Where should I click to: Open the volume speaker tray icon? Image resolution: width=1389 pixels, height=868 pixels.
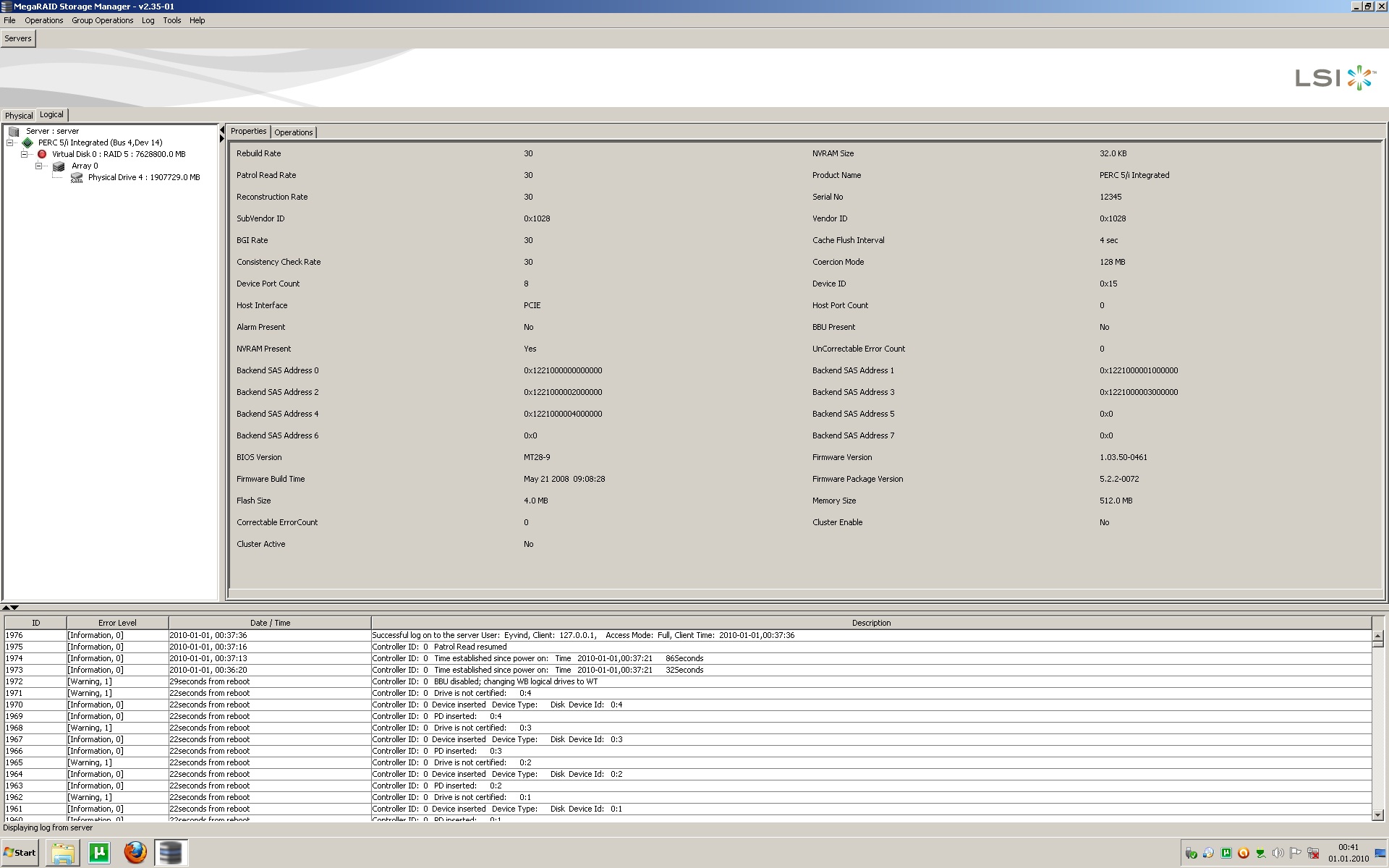[1278, 854]
